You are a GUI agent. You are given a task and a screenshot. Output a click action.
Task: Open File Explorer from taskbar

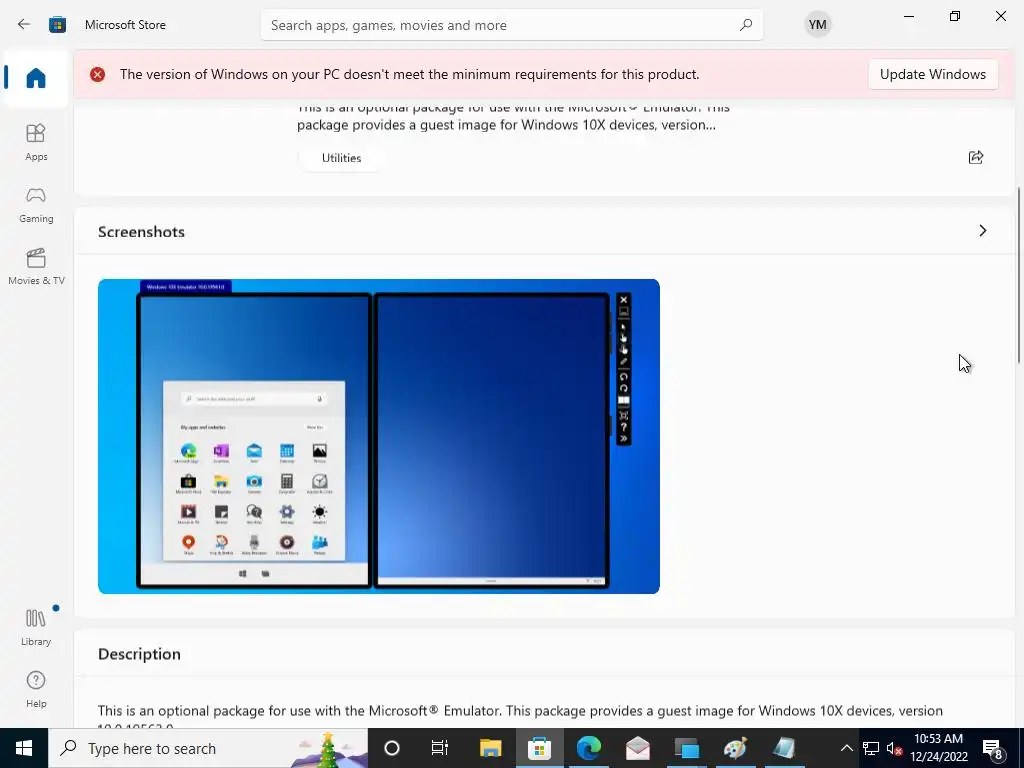pos(490,748)
